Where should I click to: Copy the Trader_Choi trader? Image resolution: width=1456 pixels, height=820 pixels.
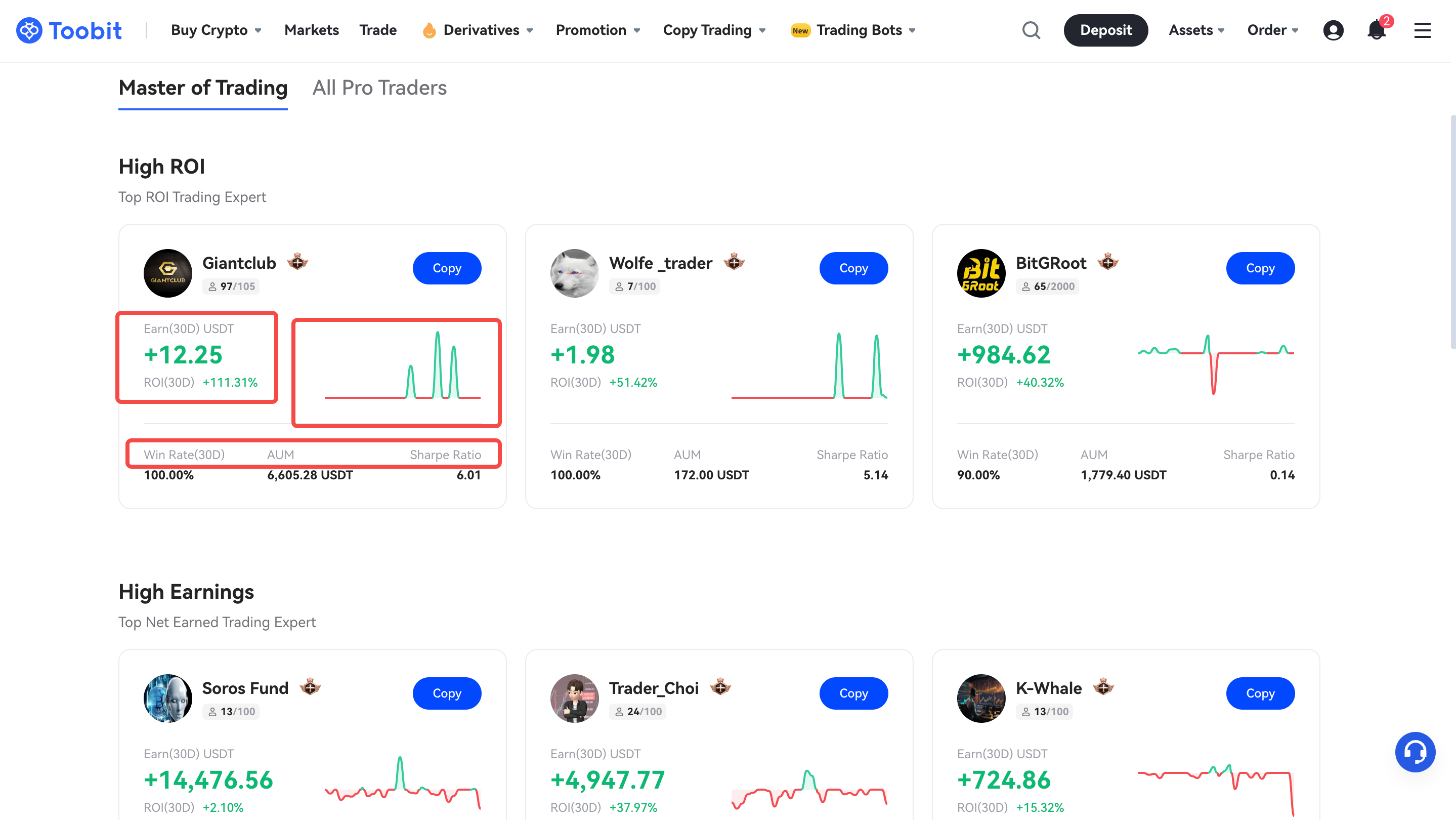point(853,693)
